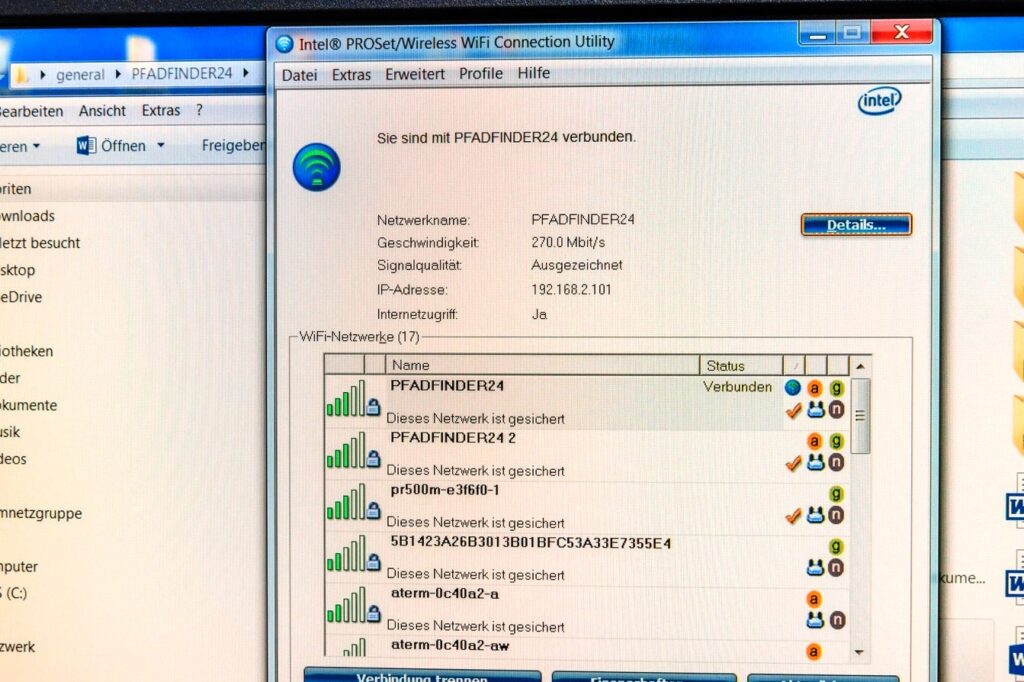Click the lock icon beside PFADFINDER24 2
1024x682 pixels.
(x=373, y=459)
